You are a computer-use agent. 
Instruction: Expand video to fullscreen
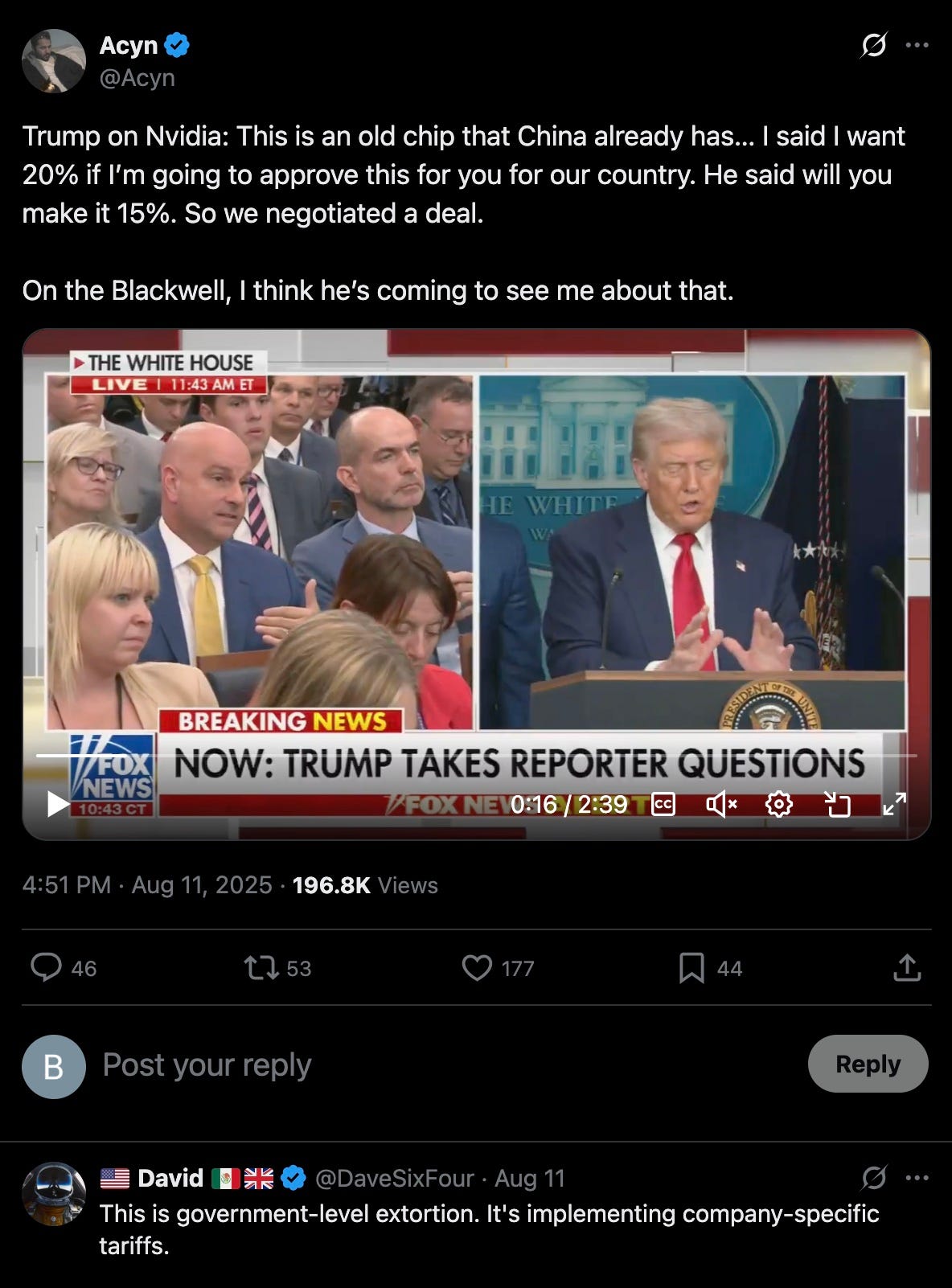click(x=894, y=804)
